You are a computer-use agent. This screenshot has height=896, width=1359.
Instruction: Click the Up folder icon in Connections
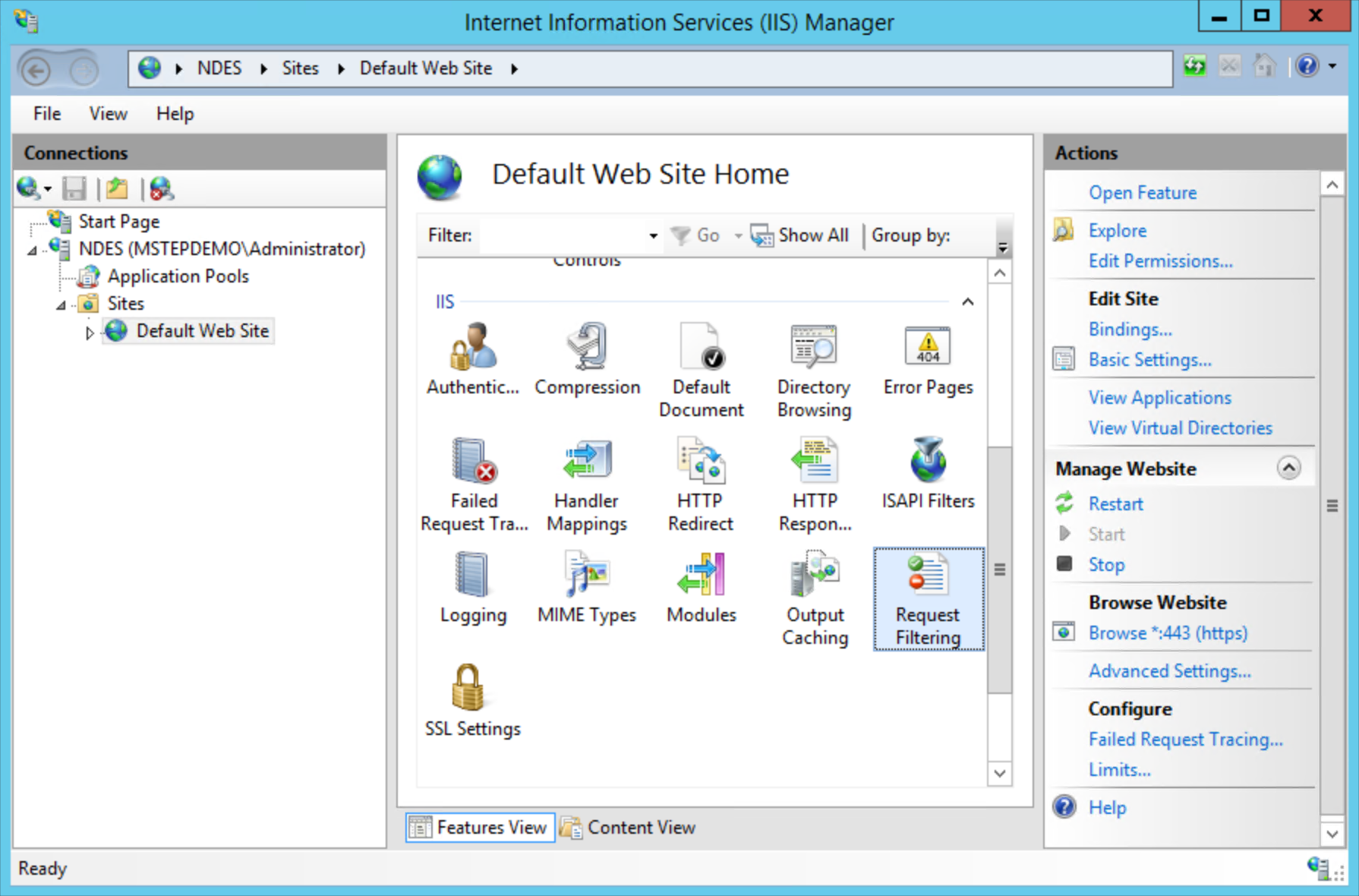(117, 188)
